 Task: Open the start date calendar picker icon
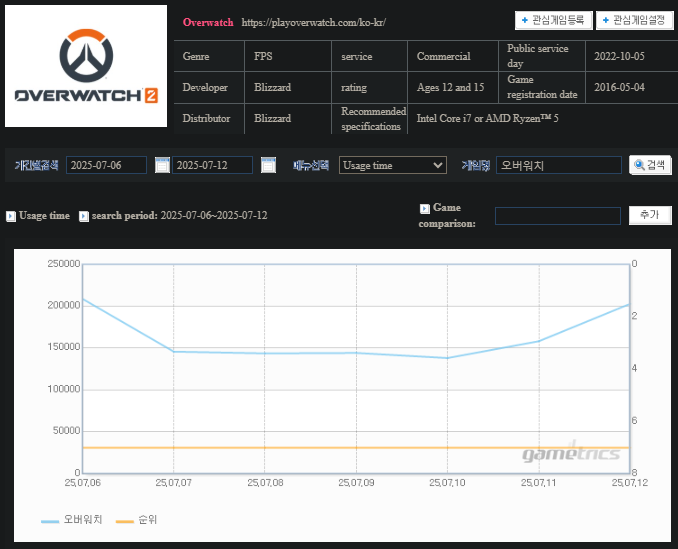162,165
